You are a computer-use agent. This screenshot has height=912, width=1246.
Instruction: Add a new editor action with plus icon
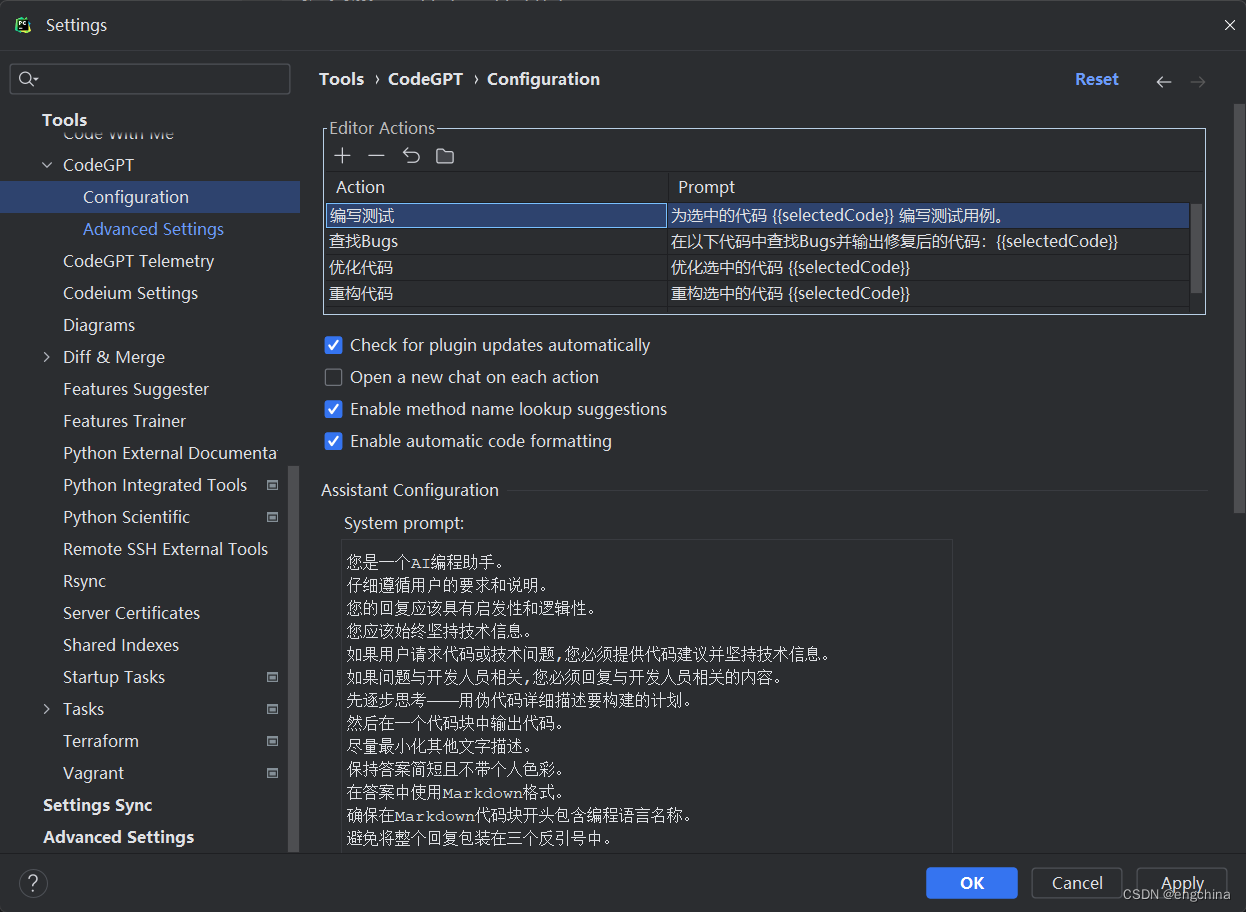click(x=343, y=155)
